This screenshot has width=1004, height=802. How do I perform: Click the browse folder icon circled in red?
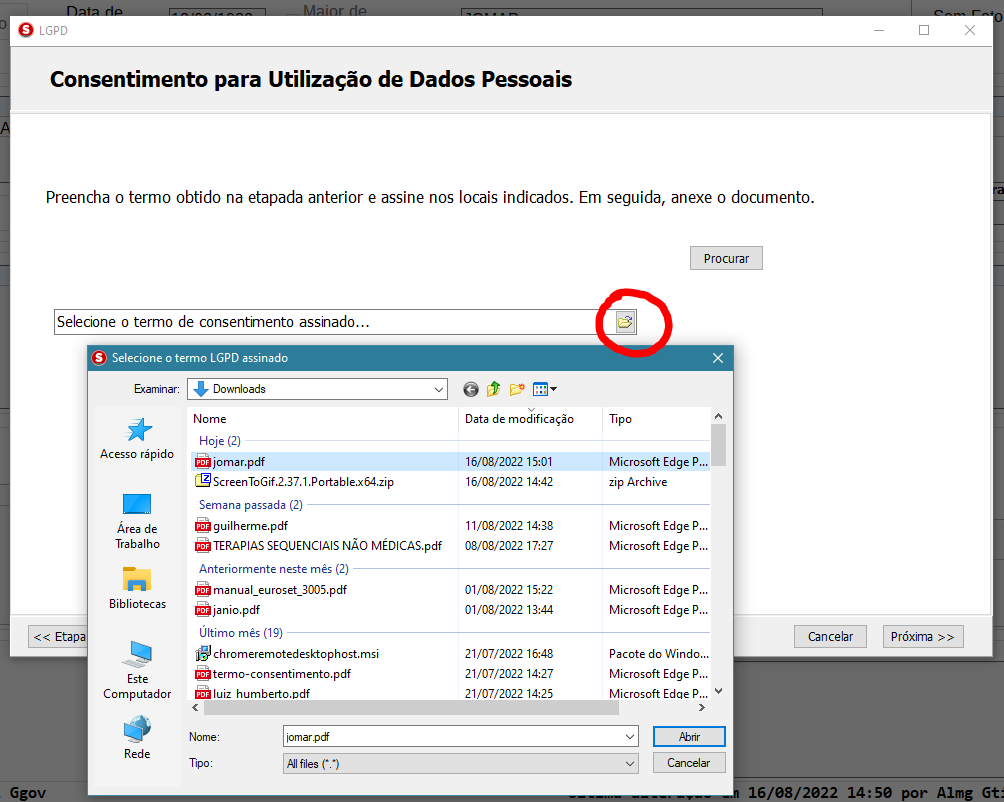tap(625, 322)
